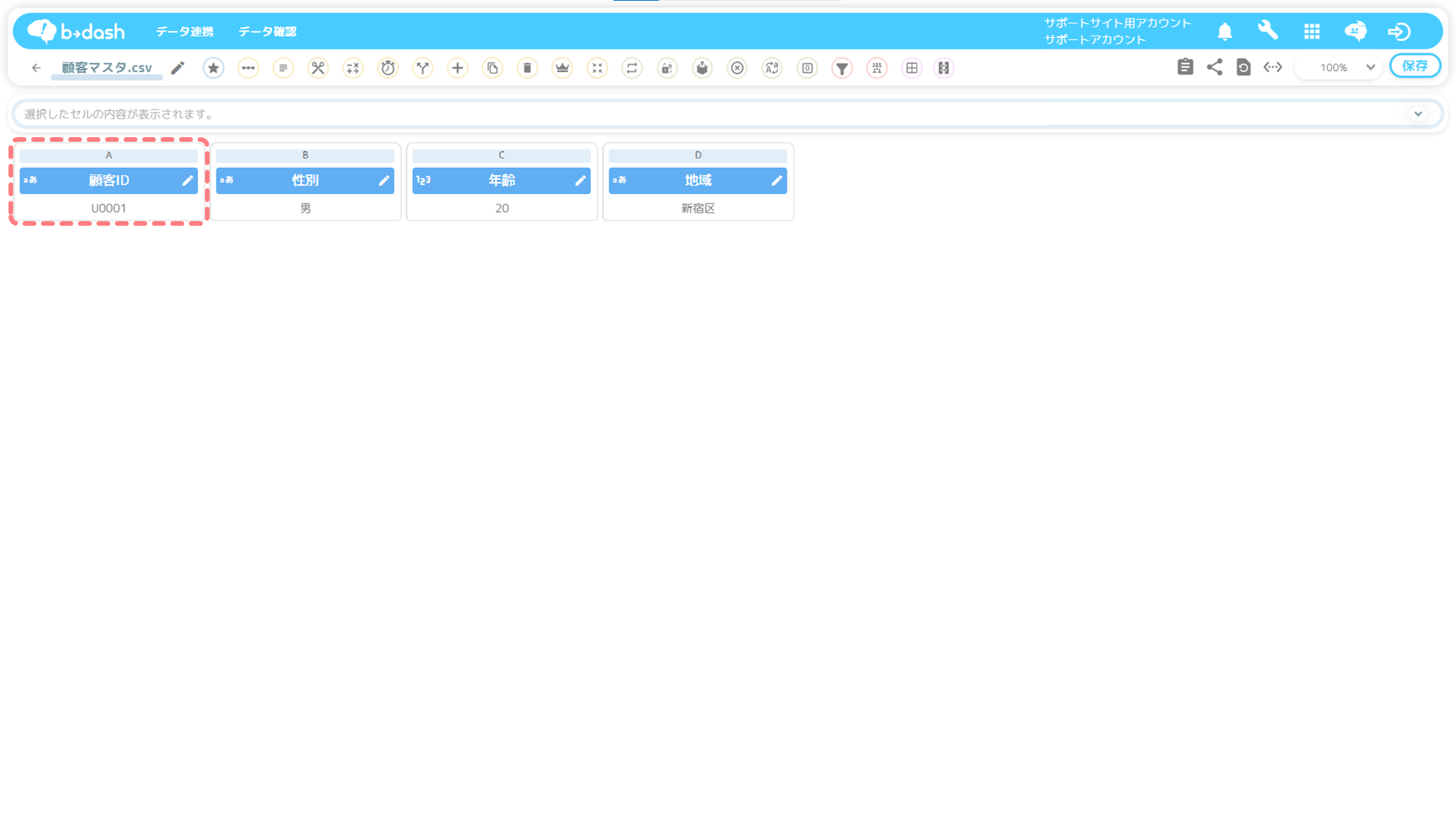Screen dimensions: 1456x819
Task: Open the データ確認 menu
Action: (x=267, y=32)
